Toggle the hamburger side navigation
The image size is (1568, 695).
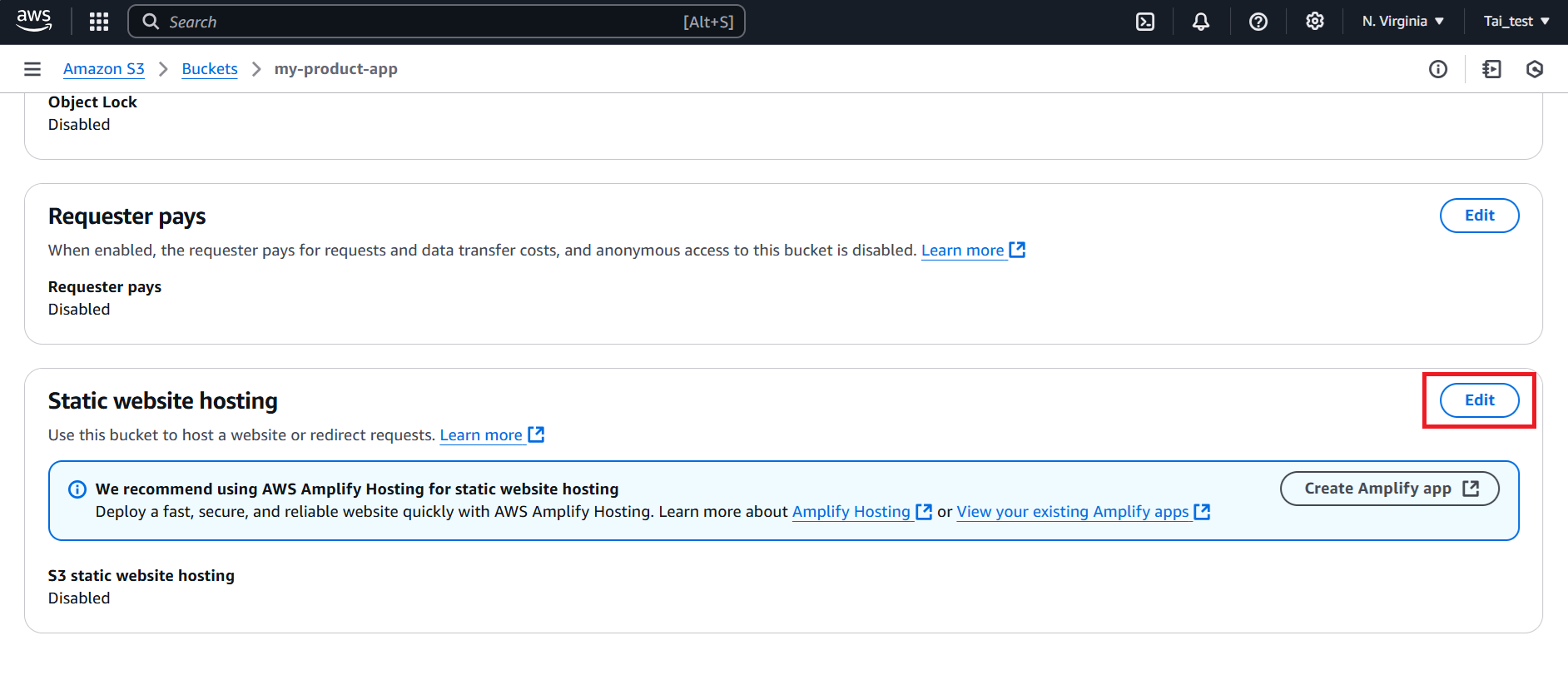[x=32, y=69]
